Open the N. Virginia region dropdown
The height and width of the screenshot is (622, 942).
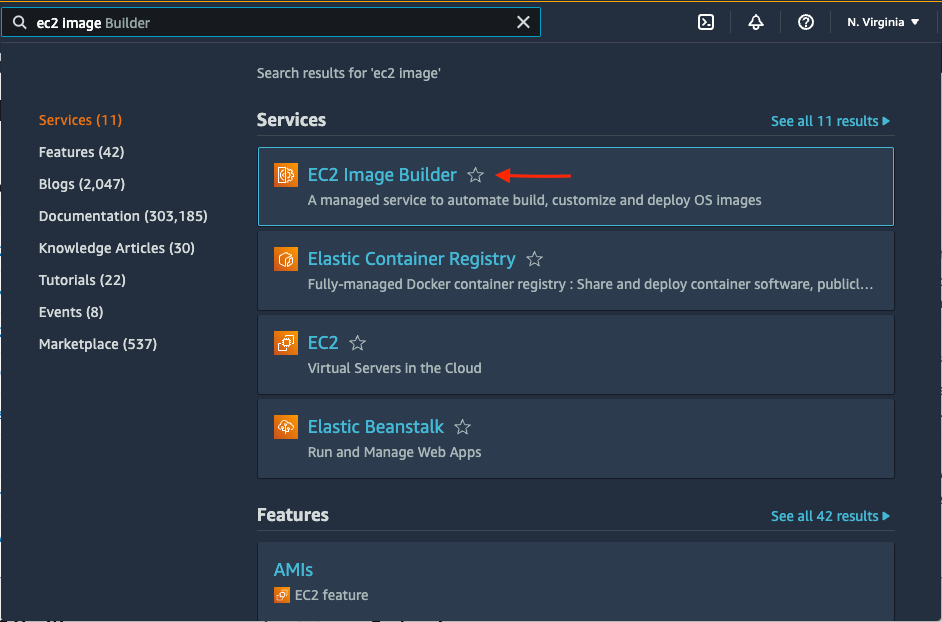tap(883, 22)
